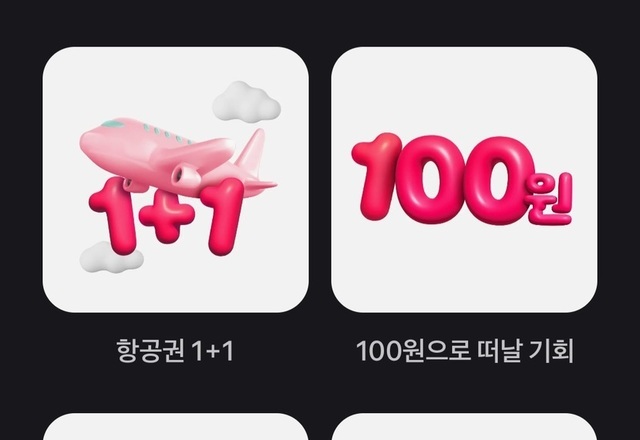Tap the last zero of the 100 graphic
Image resolution: width=640 pixels, height=440 pixels.
point(499,180)
